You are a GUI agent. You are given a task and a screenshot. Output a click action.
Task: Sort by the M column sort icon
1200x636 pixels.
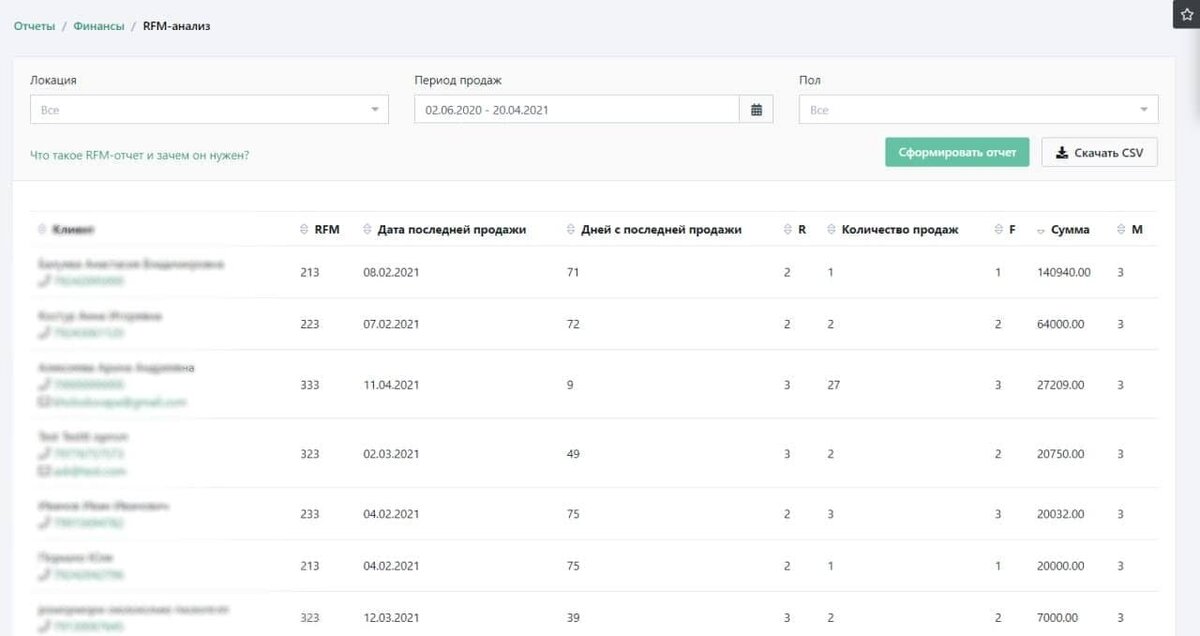point(1122,230)
